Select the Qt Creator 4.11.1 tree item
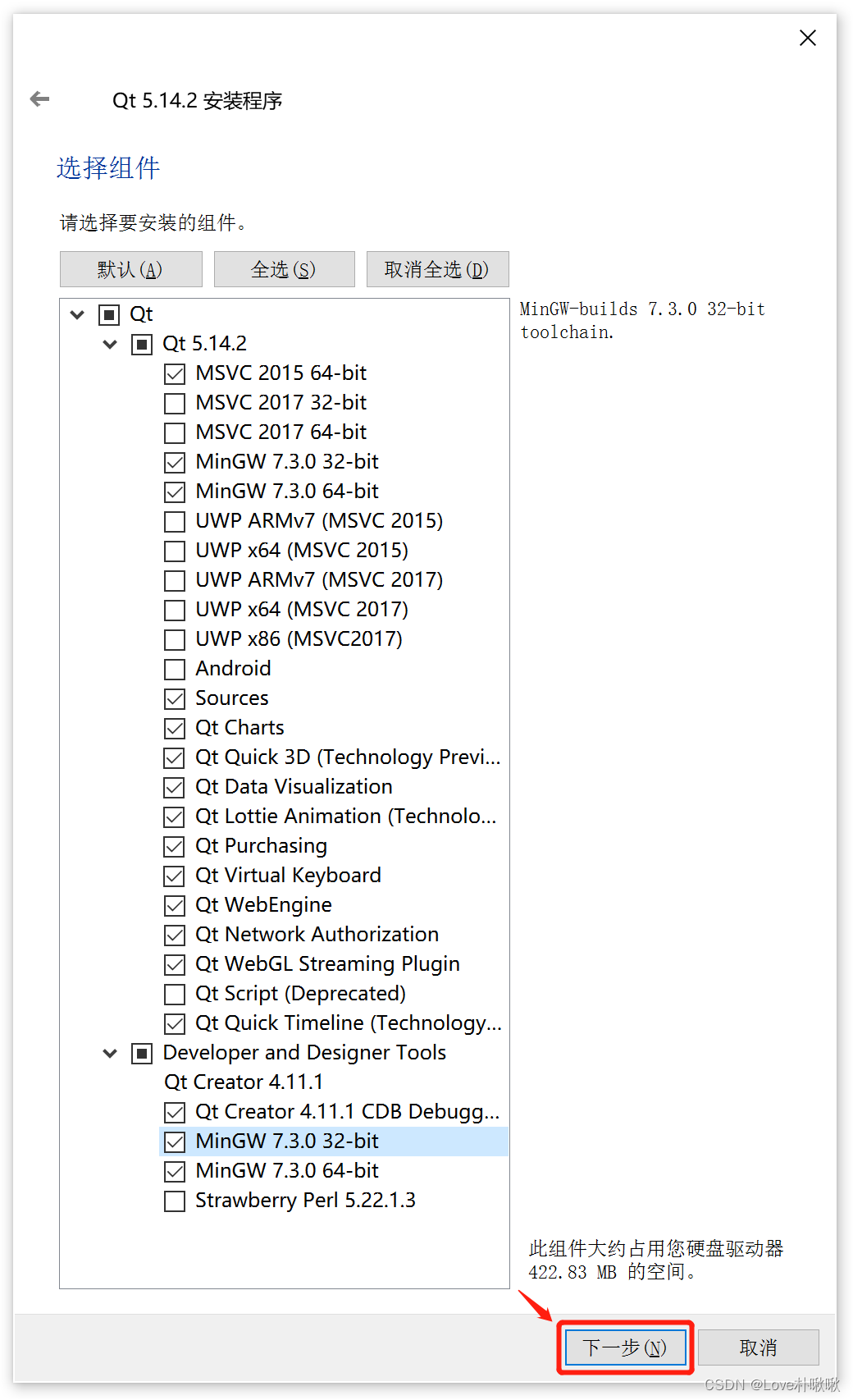The width and height of the screenshot is (853, 1400). coord(244,1082)
